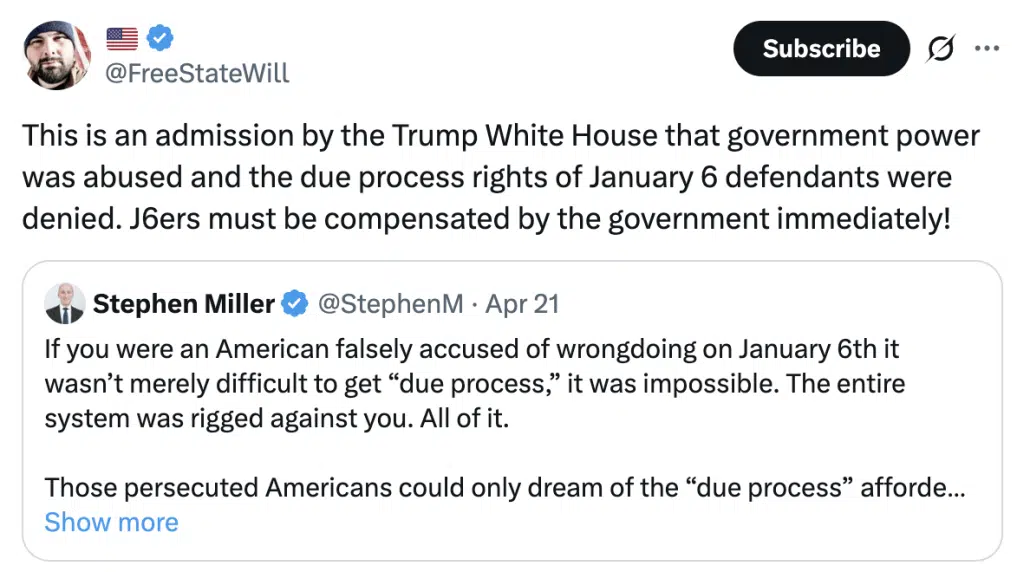The height and width of the screenshot is (572, 1030).
Task: Click quoted line beginning "wasn't merely difficult"
Action: click(475, 384)
